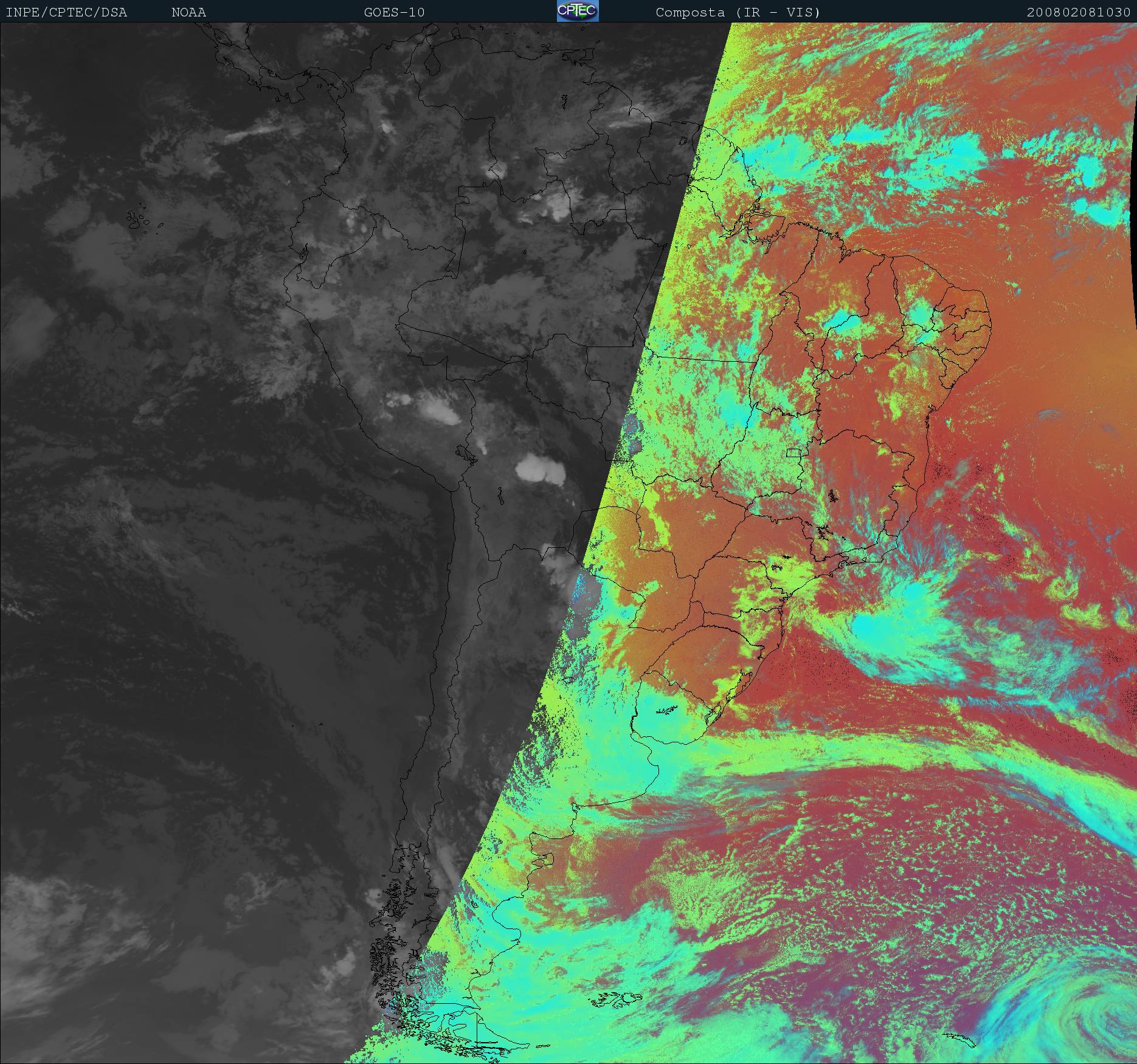
Task: Click the Galapagos Islands outline in the Pacific
Action: click(139, 219)
